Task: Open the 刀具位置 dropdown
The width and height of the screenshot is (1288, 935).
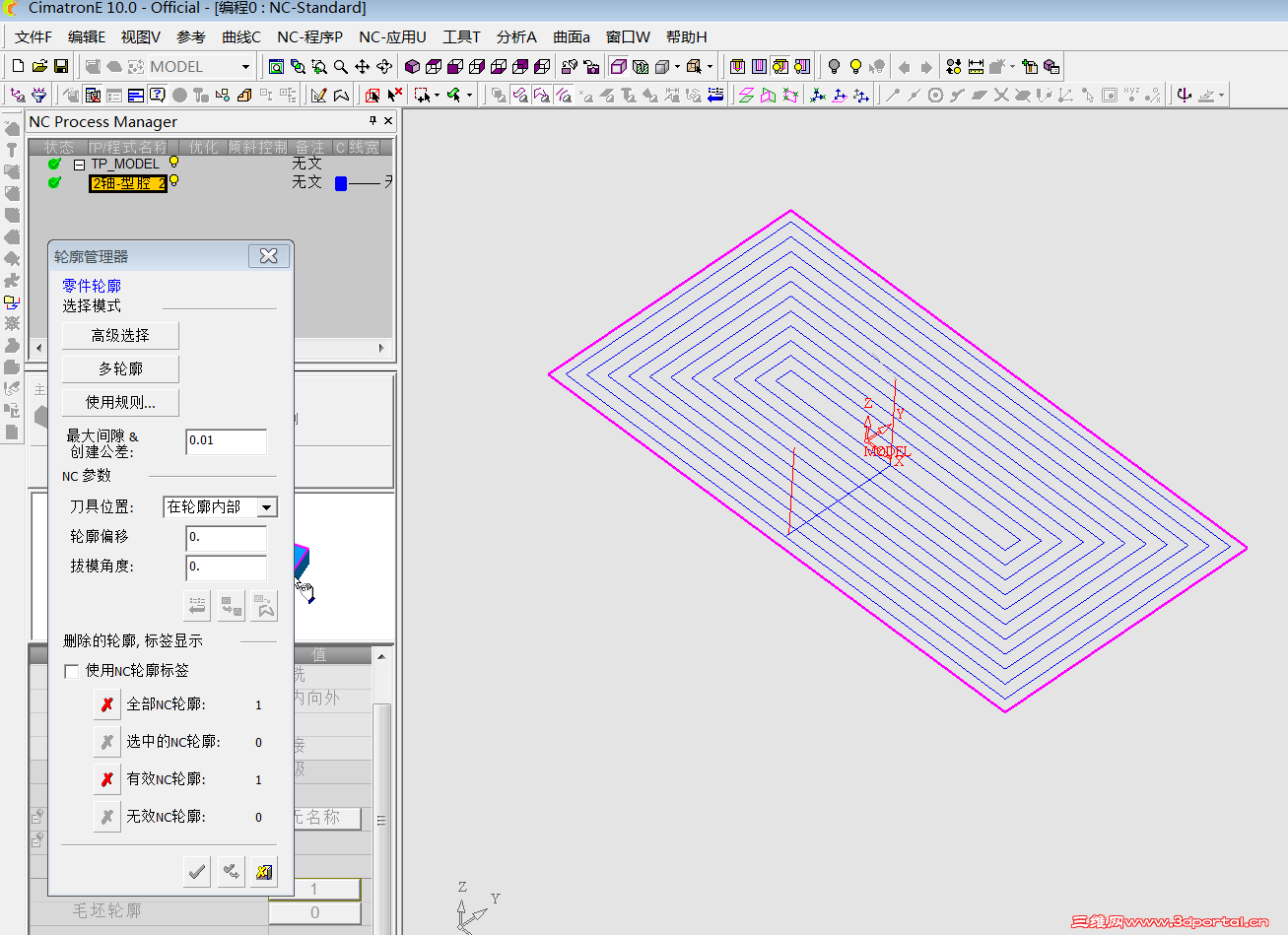Action: (267, 506)
